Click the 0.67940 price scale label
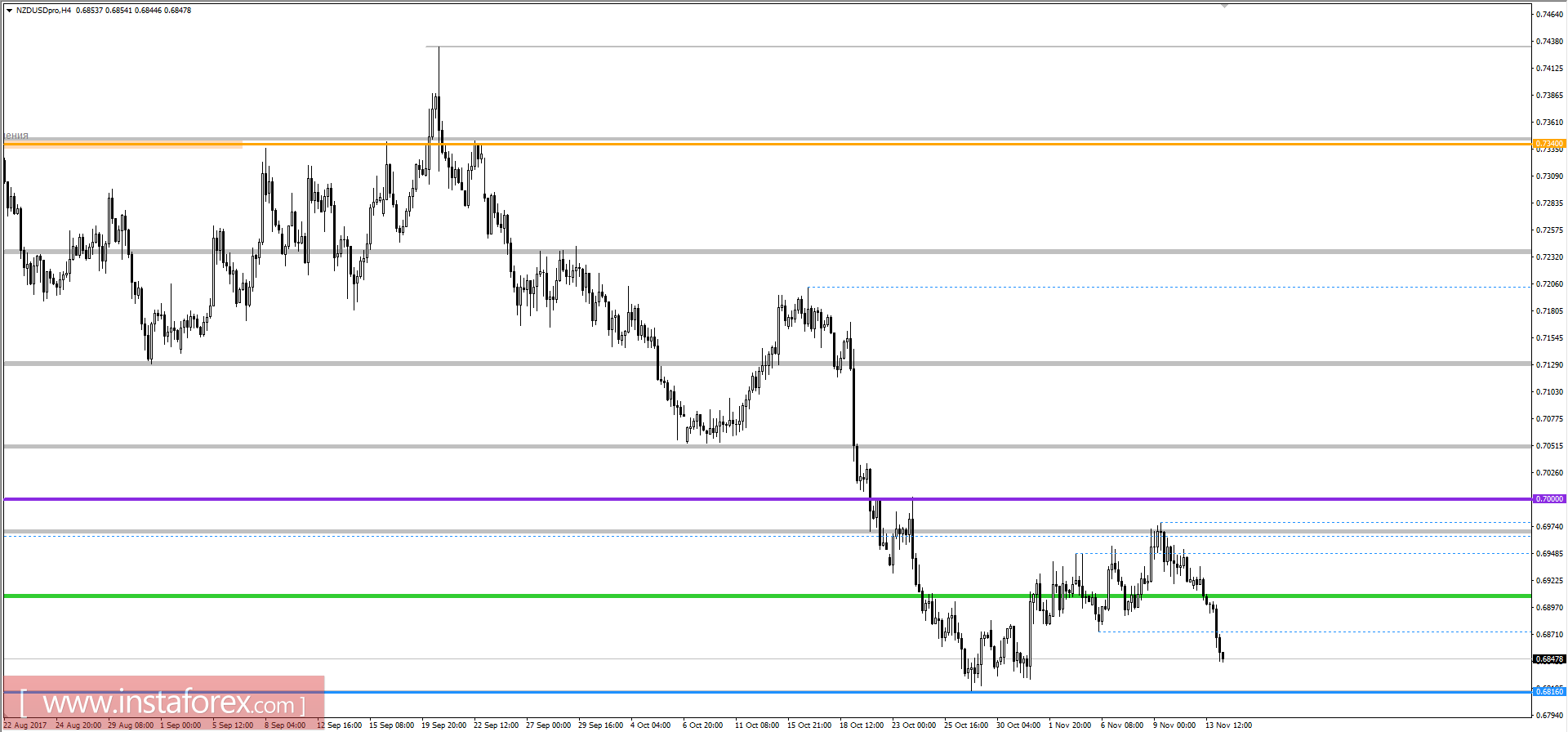This screenshot has width=1568, height=732. (1549, 716)
